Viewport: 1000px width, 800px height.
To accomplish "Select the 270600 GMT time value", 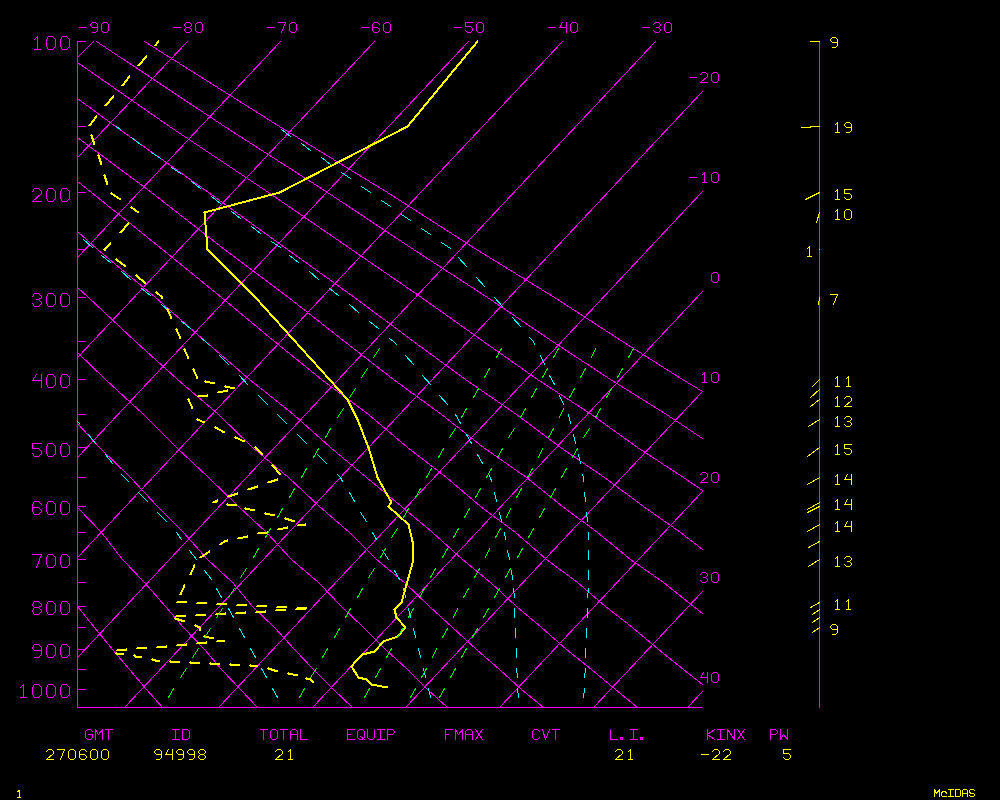I will click(78, 755).
